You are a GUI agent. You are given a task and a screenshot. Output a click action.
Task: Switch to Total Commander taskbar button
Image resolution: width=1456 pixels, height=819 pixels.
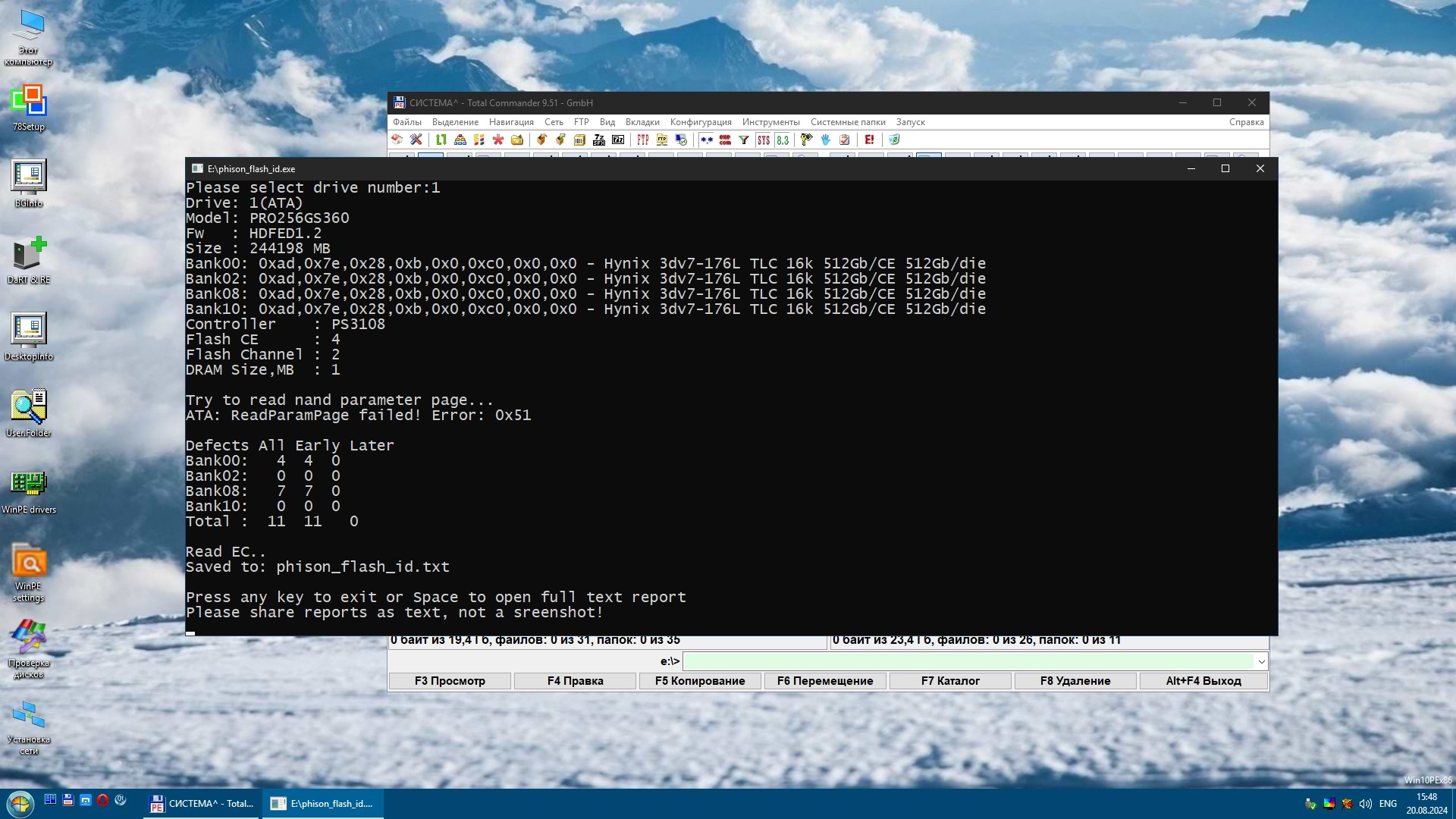point(202,803)
